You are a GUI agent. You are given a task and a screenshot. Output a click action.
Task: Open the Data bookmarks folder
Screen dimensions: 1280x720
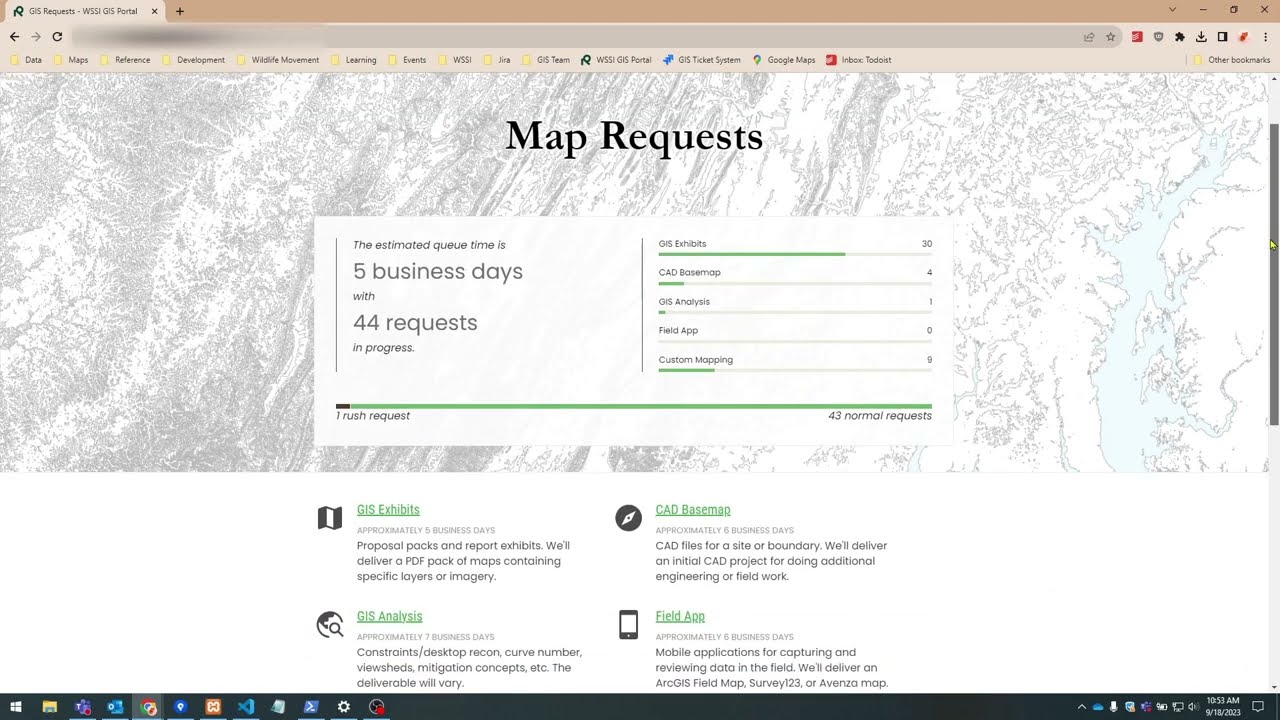click(27, 60)
